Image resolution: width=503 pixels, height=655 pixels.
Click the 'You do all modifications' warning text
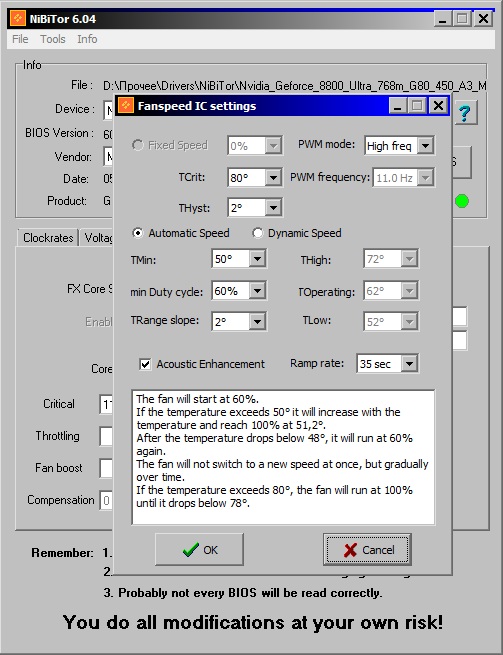pos(253,622)
